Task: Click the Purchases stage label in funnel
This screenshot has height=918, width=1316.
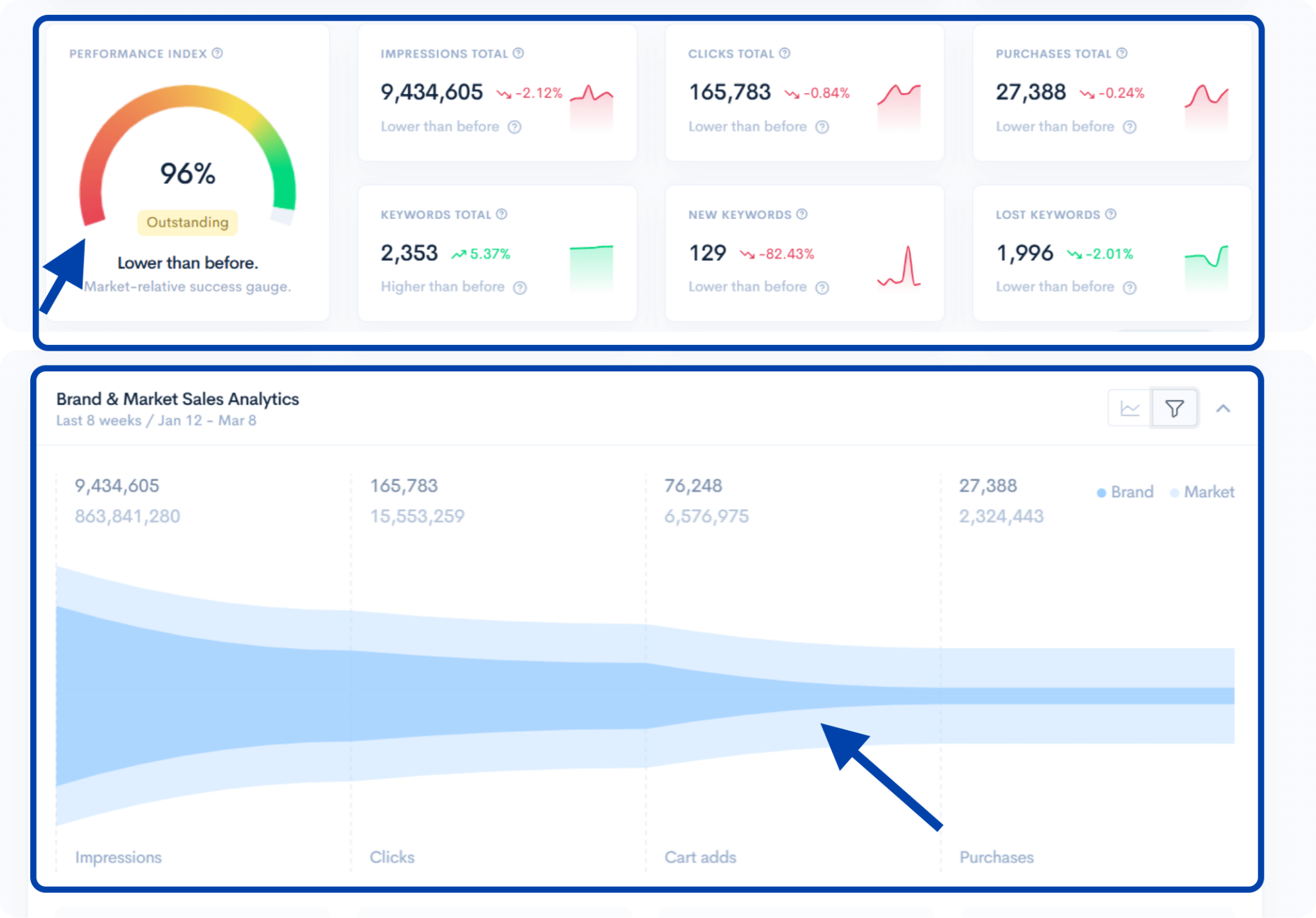Action: pyautogui.click(x=997, y=857)
